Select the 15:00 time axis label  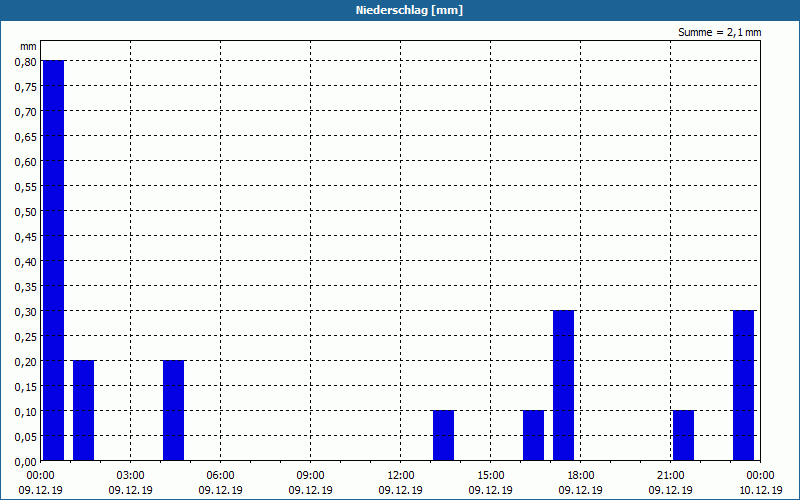tap(490, 475)
